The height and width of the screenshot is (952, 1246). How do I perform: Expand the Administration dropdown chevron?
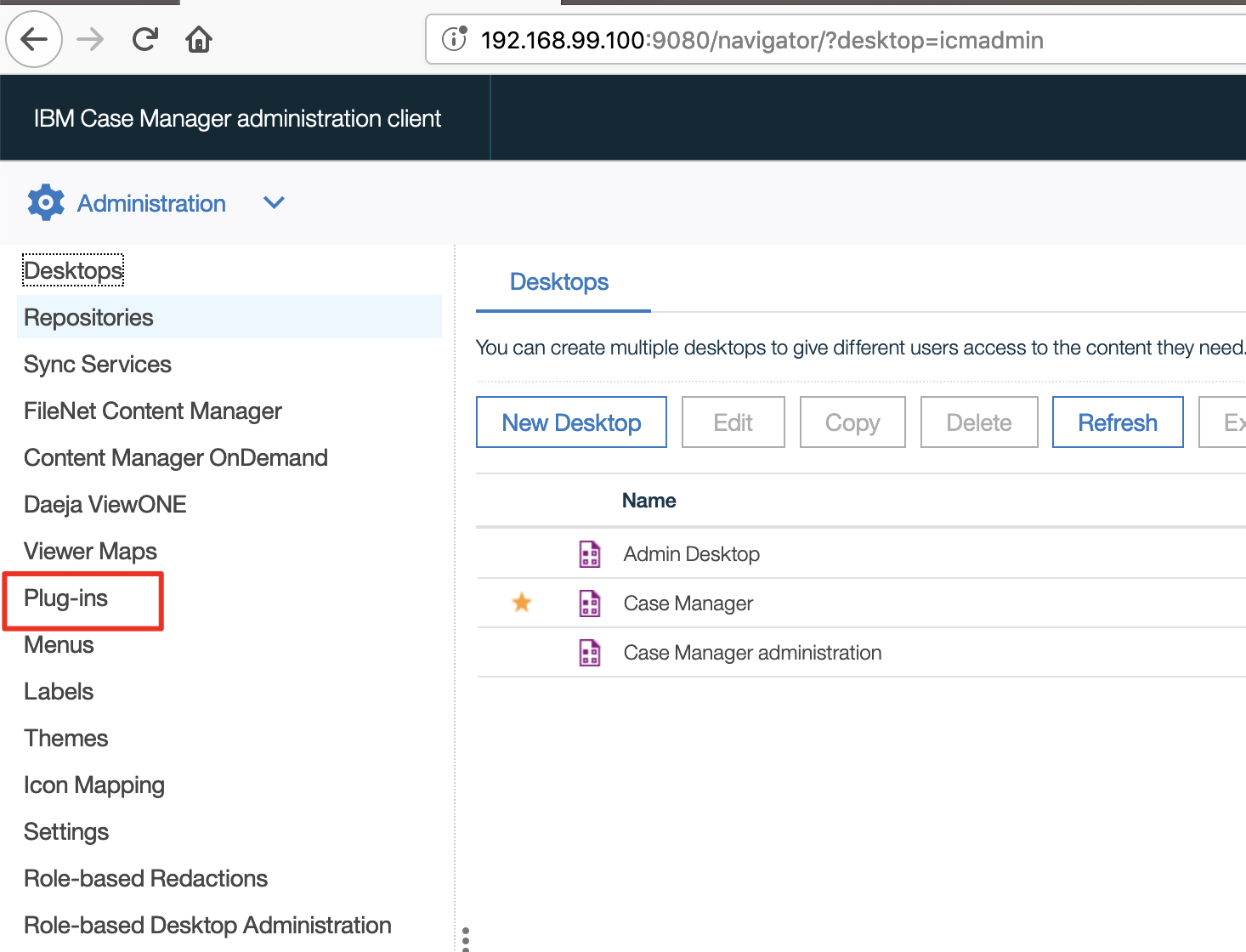pyautogui.click(x=273, y=203)
